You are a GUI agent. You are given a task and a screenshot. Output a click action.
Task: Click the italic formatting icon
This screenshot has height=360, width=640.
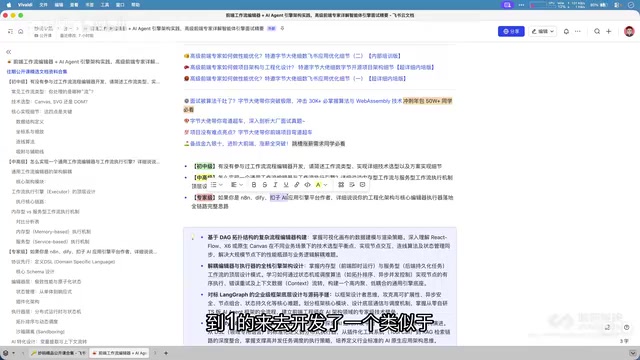[275, 185]
